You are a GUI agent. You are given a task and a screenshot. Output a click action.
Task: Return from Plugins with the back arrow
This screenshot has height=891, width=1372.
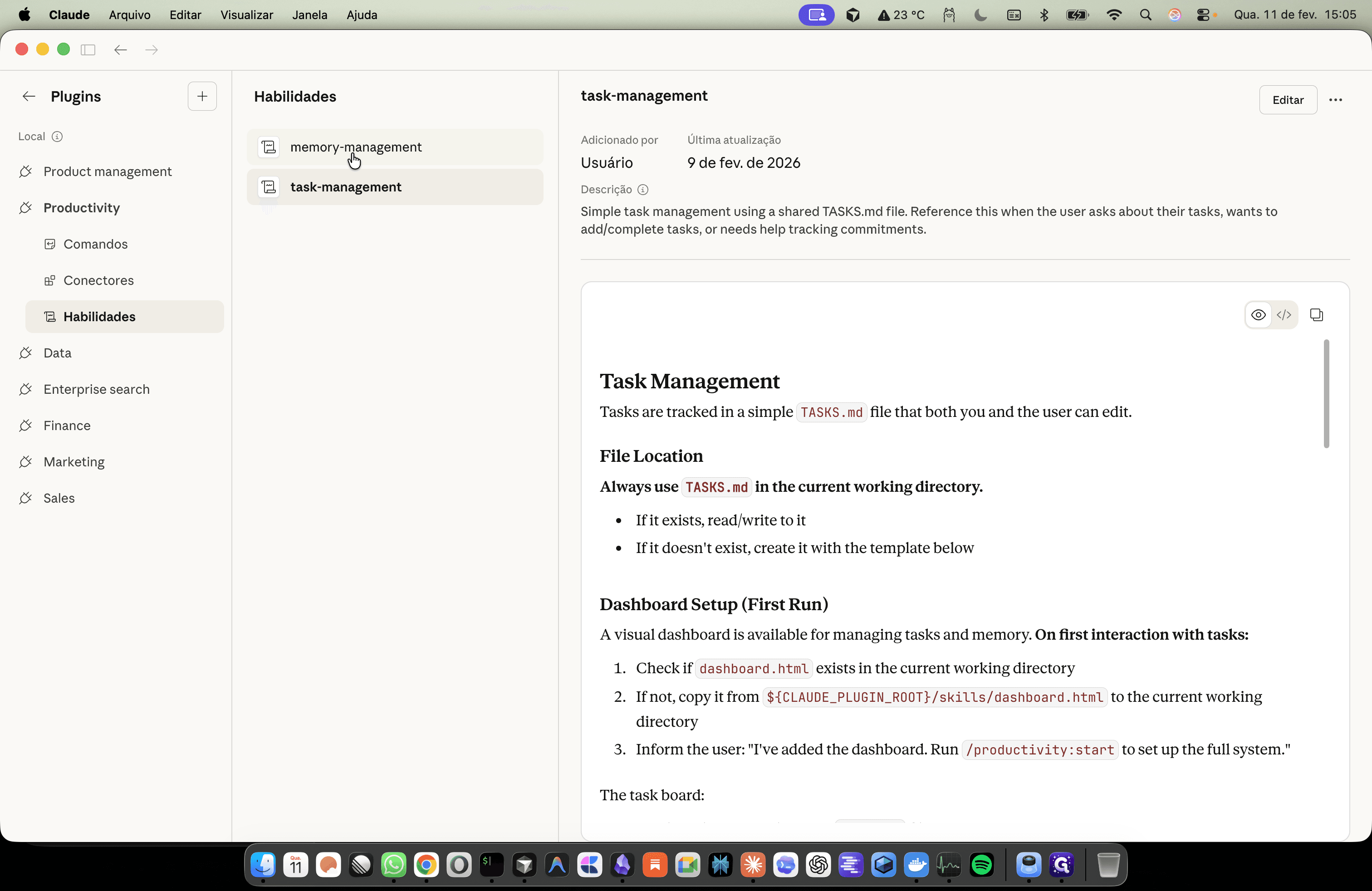29,96
